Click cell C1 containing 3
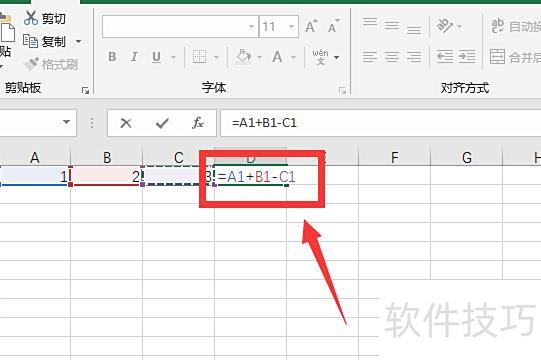Image resolution: width=541 pixels, height=360 pixels. pyautogui.click(x=178, y=176)
